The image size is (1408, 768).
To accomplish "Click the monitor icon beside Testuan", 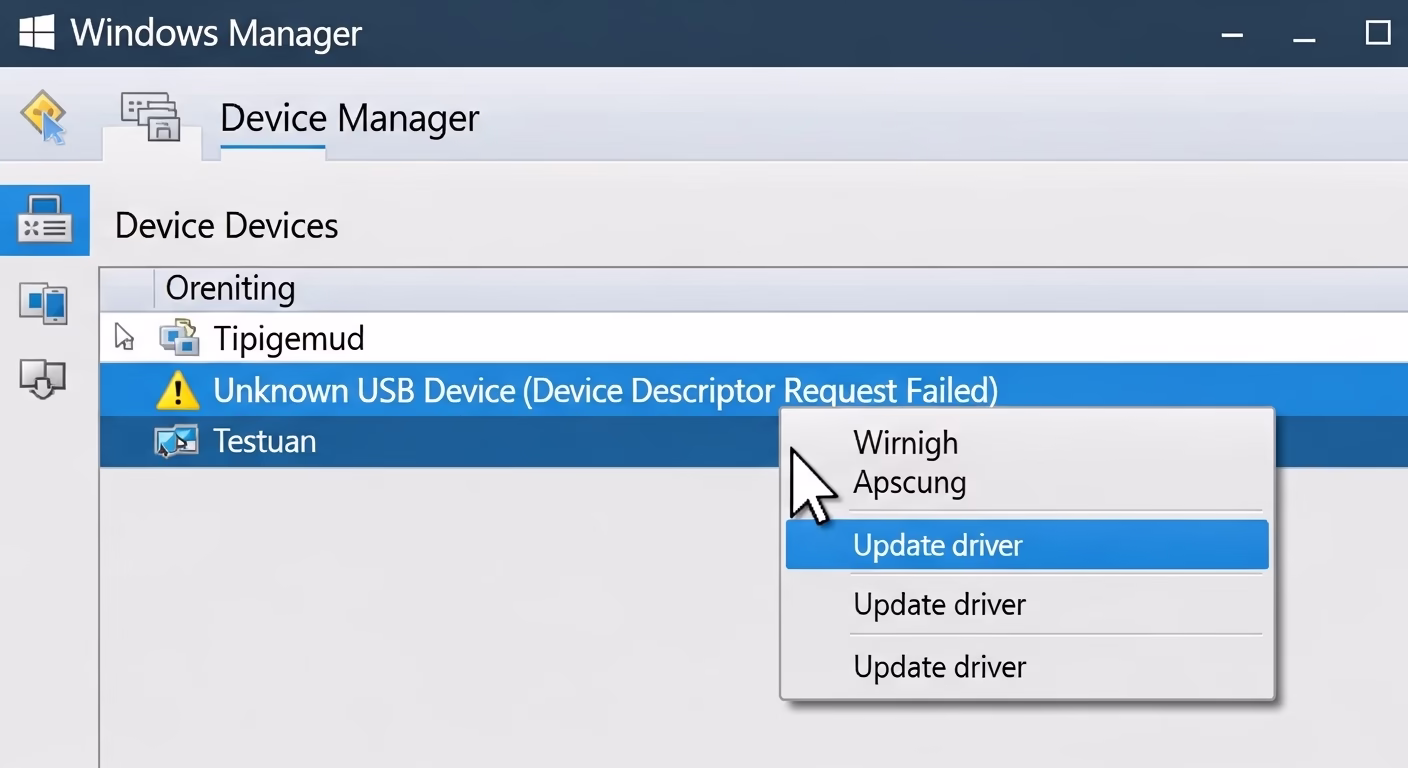I will [177, 441].
